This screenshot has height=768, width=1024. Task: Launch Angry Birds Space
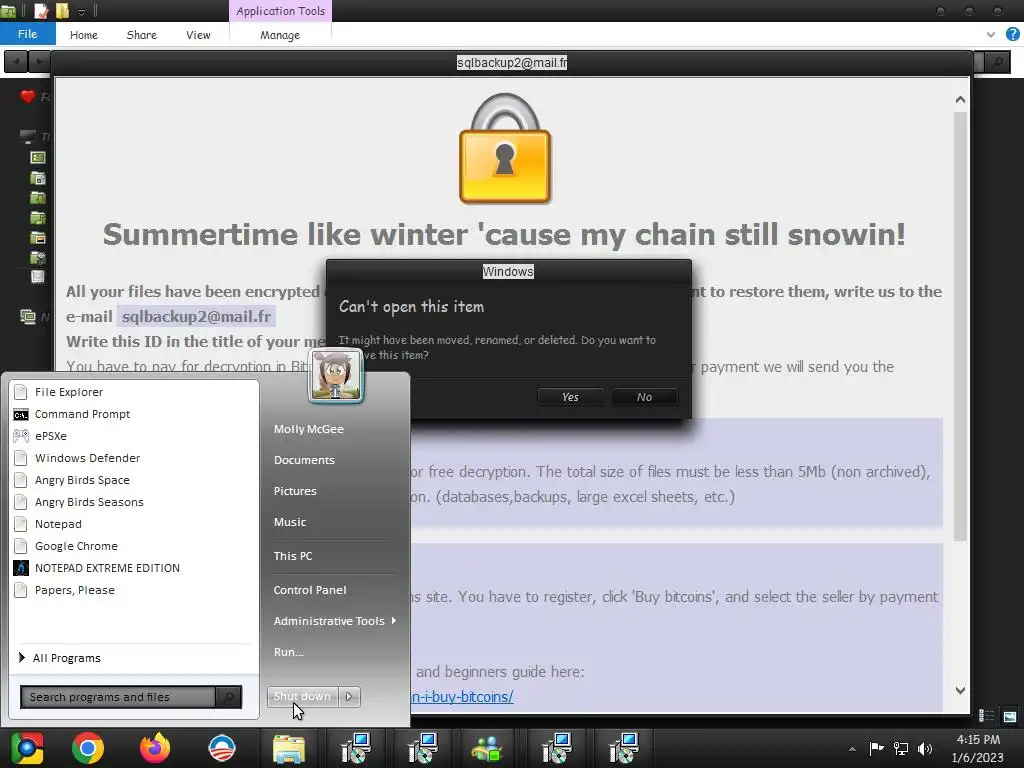coord(82,480)
